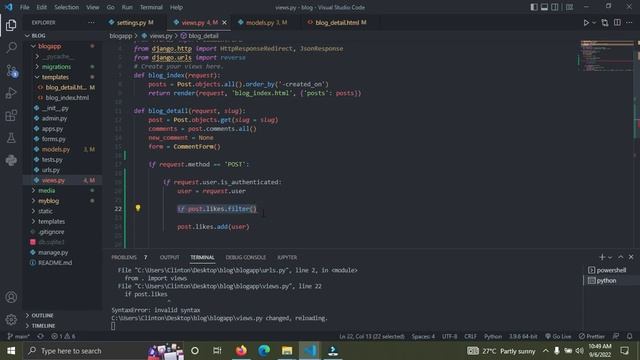Expand the TIMELINE section

point(43,326)
